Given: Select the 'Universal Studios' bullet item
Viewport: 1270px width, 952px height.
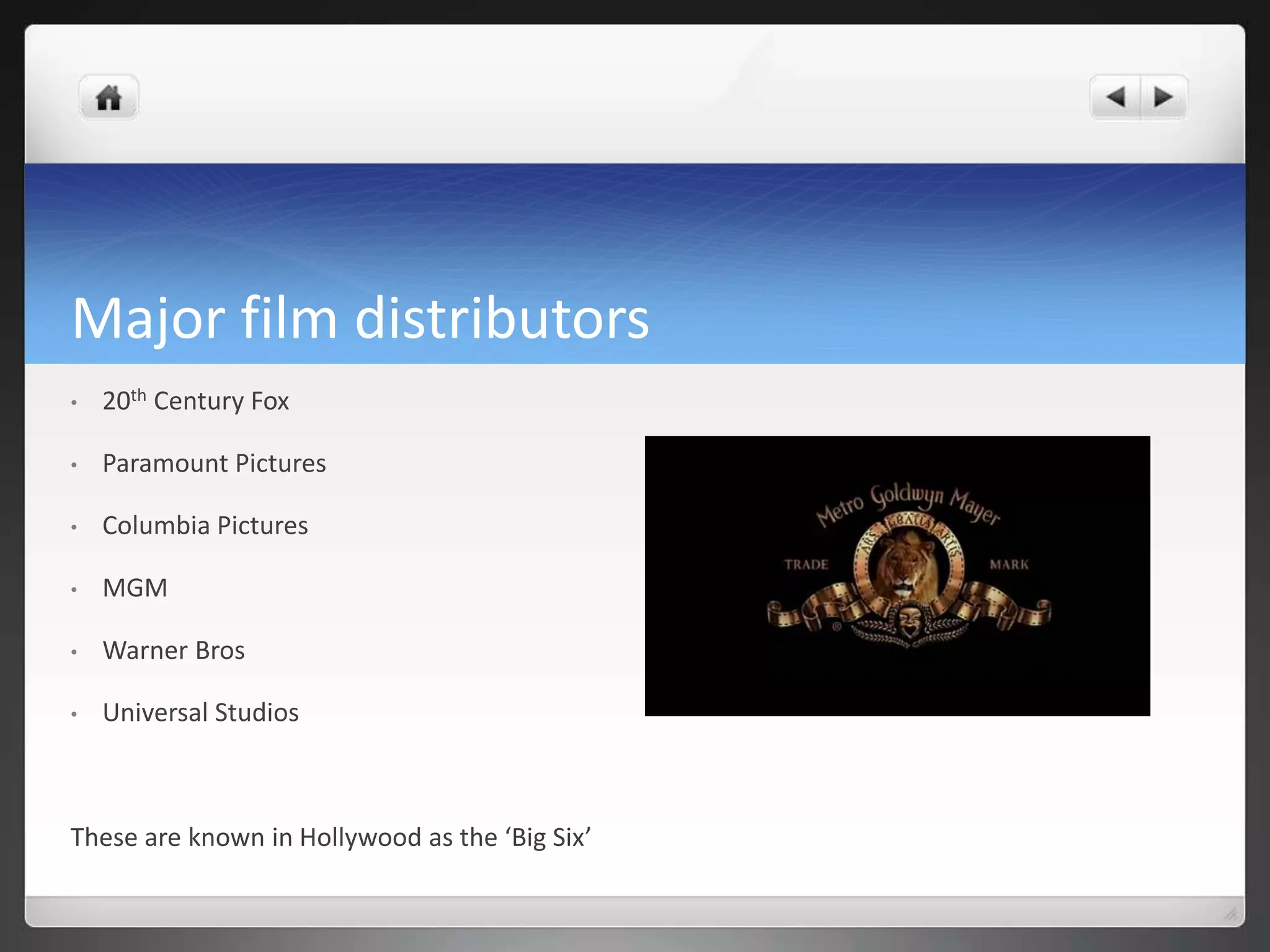Looking at the screenshot, I should (x=200, y=713).
